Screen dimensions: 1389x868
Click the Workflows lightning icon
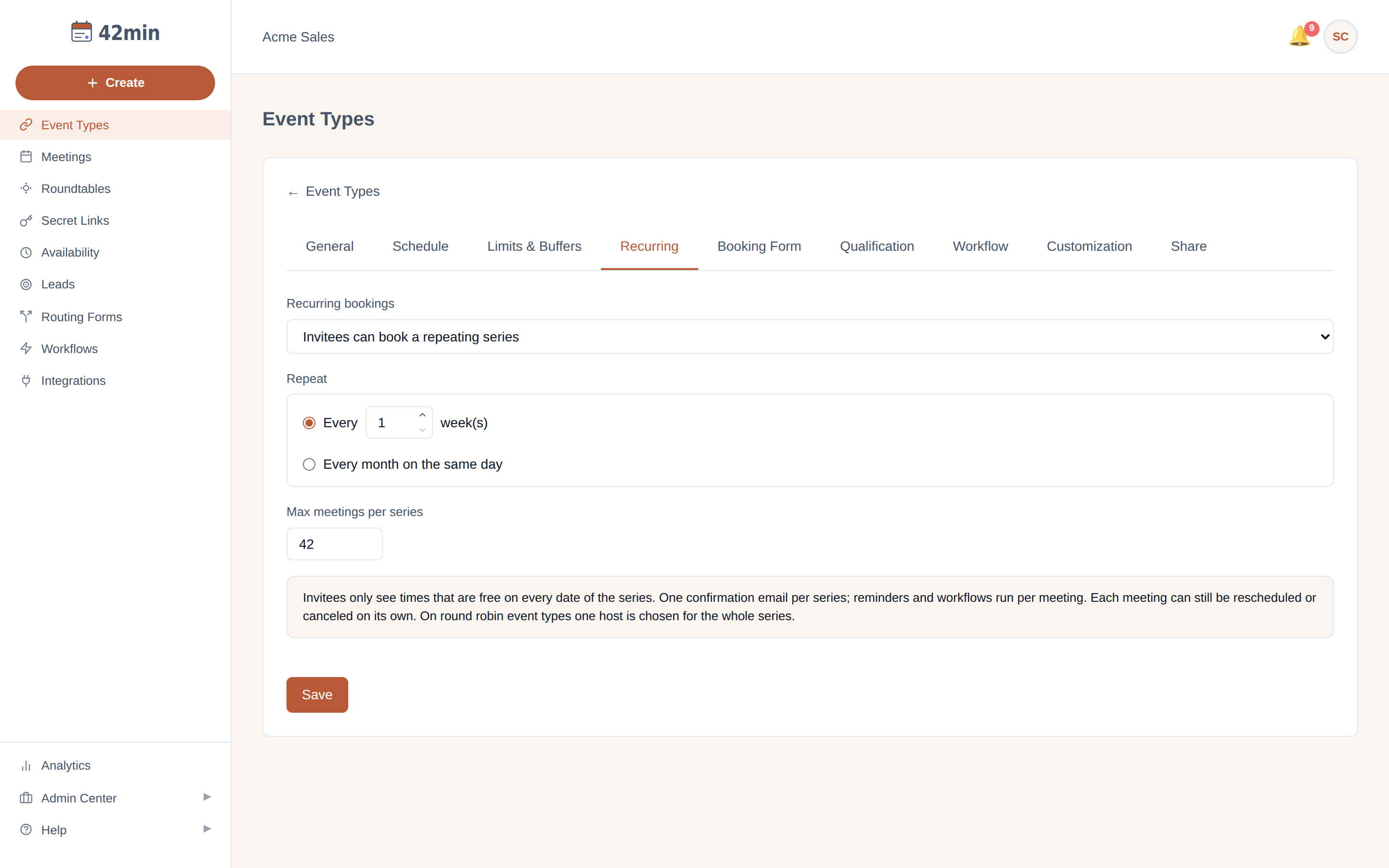point(26,349)
